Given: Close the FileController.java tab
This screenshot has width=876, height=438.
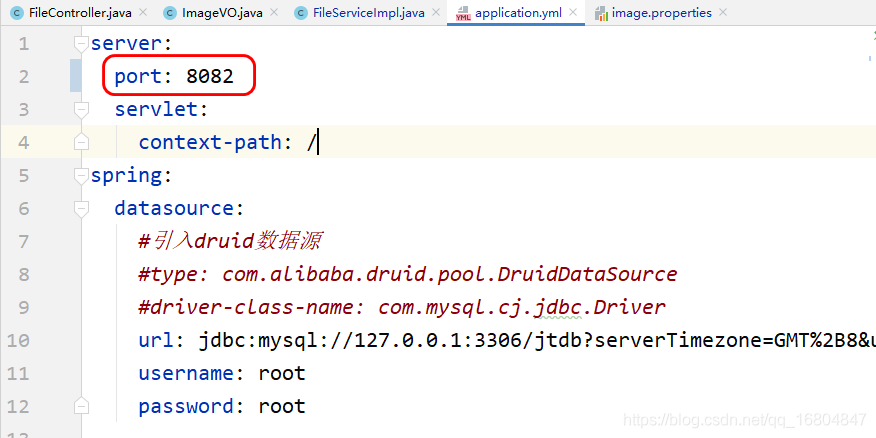Looking at the screenshot, I should point(144,12).
